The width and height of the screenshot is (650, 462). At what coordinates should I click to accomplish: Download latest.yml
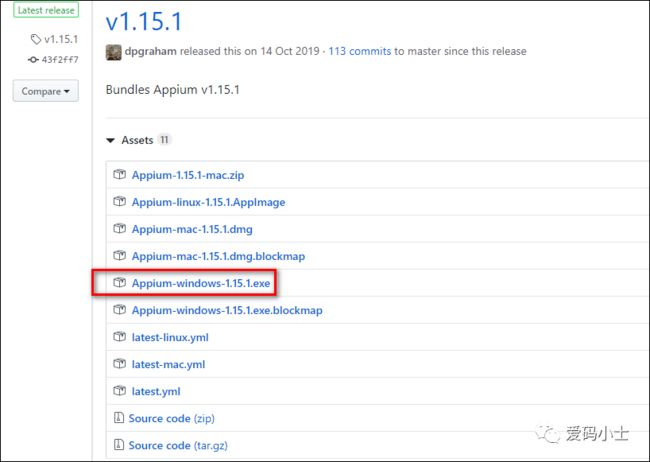point(156,391)
